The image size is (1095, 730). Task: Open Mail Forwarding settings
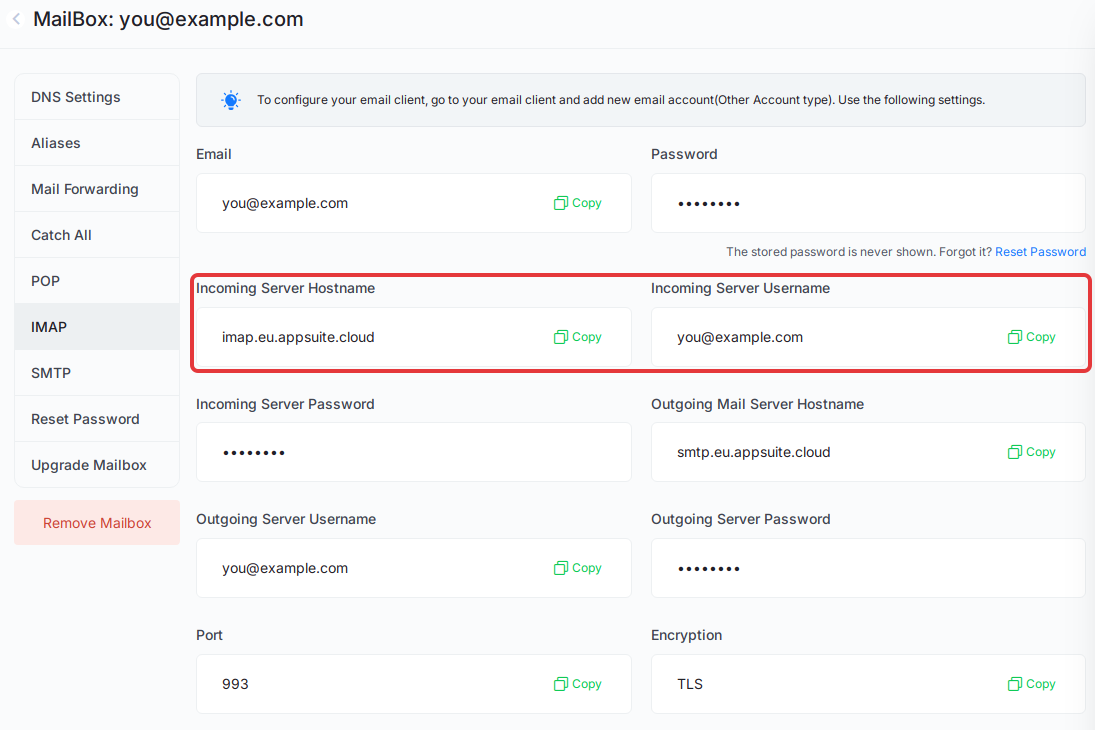pyautogui.click(x=97, y=189)
